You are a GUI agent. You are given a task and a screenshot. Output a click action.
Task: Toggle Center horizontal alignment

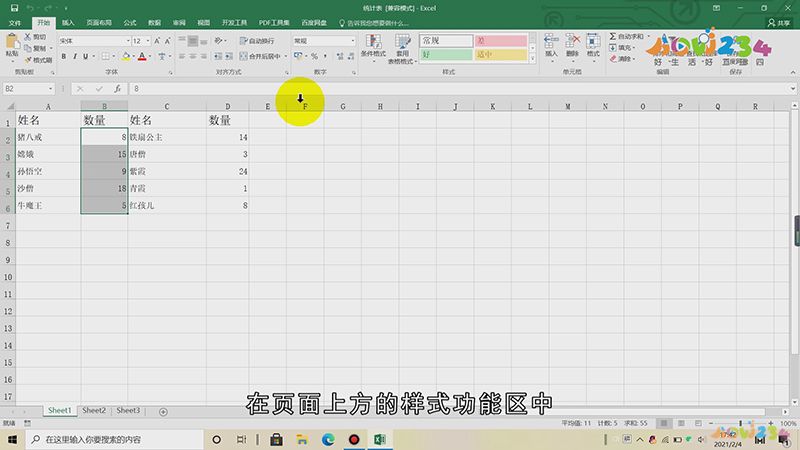(x=193, y=56)
